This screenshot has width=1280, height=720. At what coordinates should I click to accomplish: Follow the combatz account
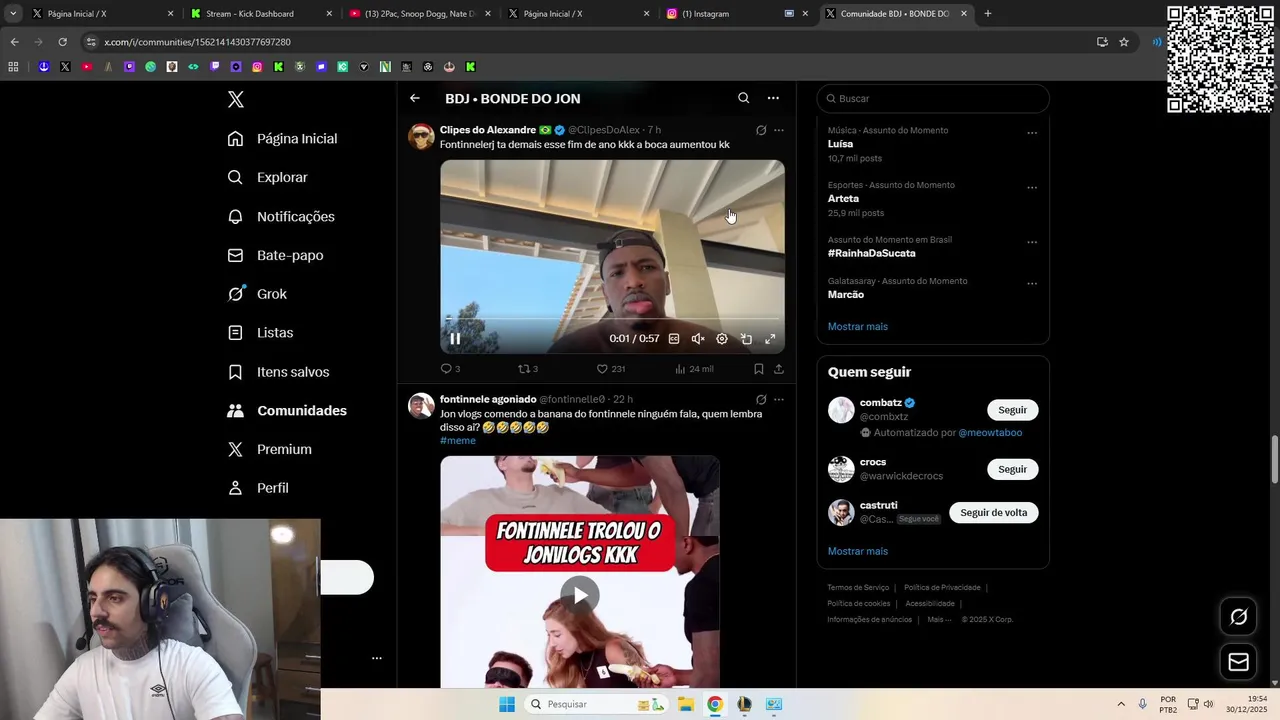click(x=1012, y=410)
